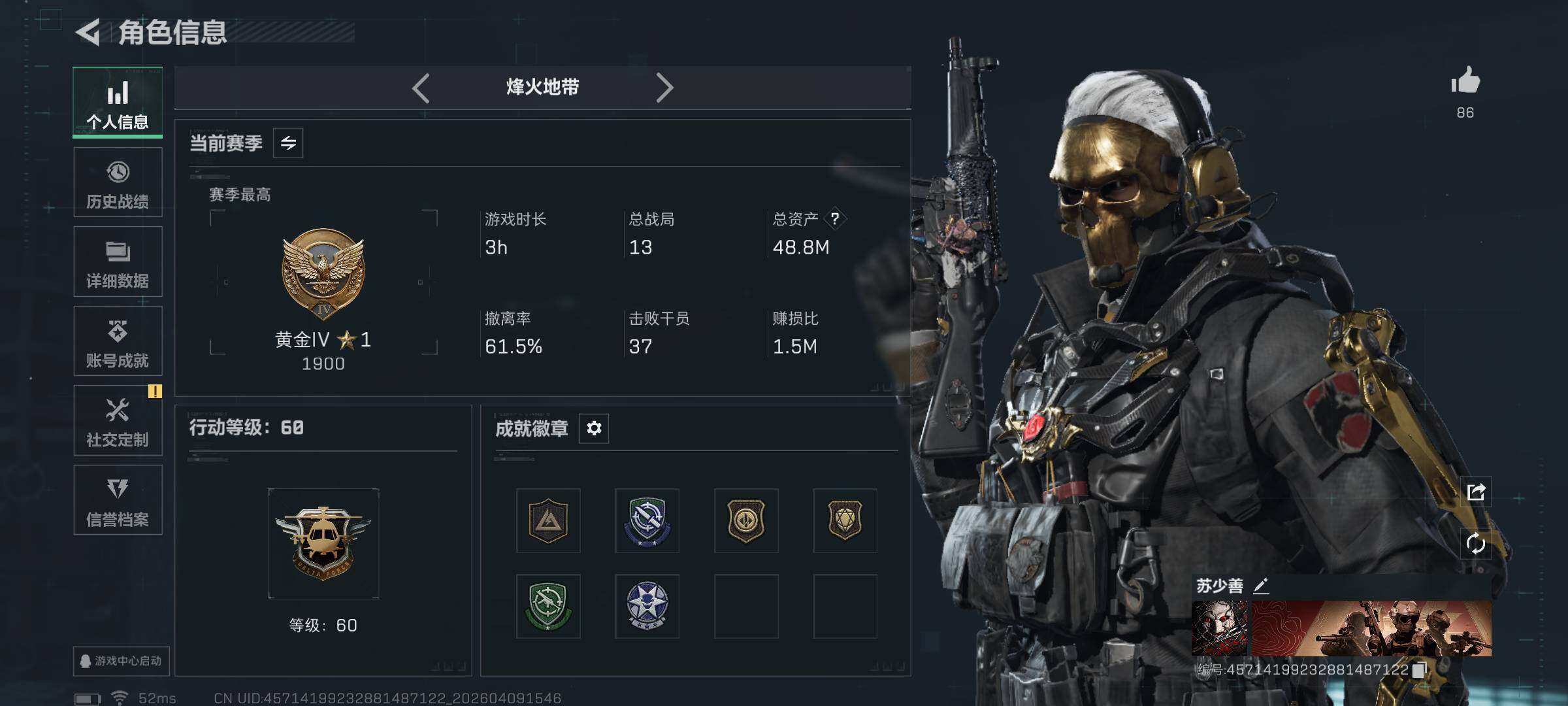The width and height of the screenshot is (1568, 706).
Task: Open the 详细数据 tab
Action: click(x=118, y=261)
